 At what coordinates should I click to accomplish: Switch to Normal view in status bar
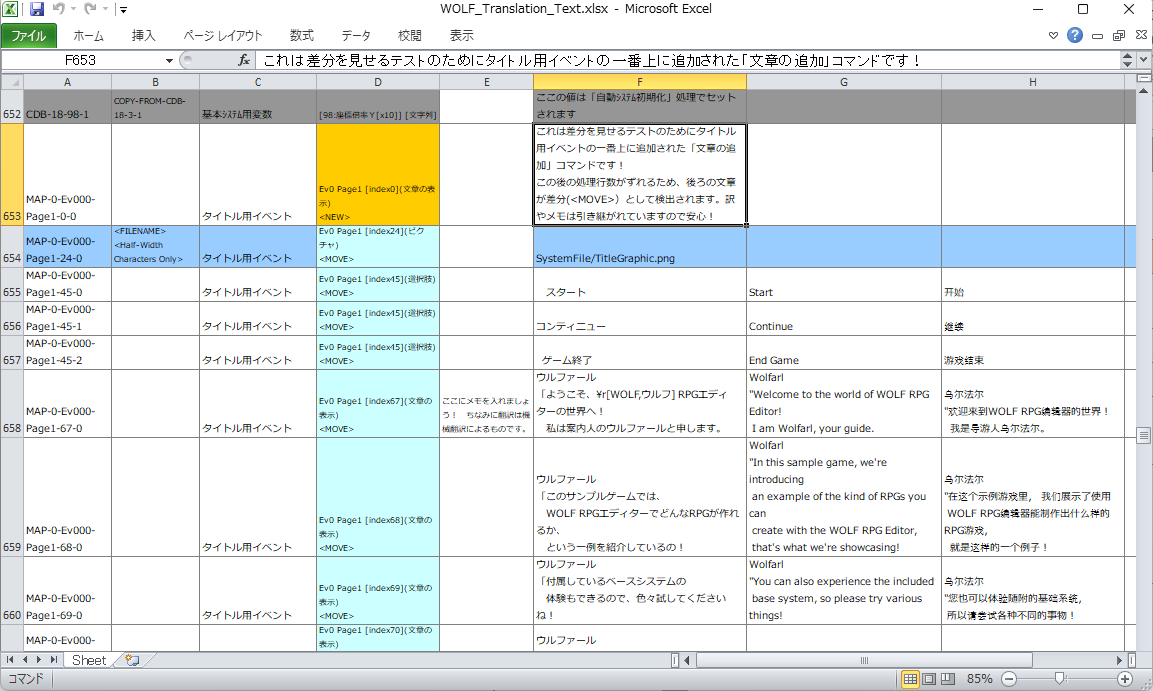pyautogui.click(x=910, y=679)
